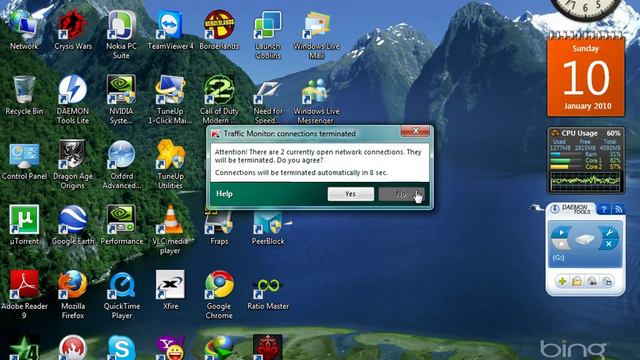Launch µTorrent shortcut
This screenshot has height=360, width=640.
click(24, 226)
